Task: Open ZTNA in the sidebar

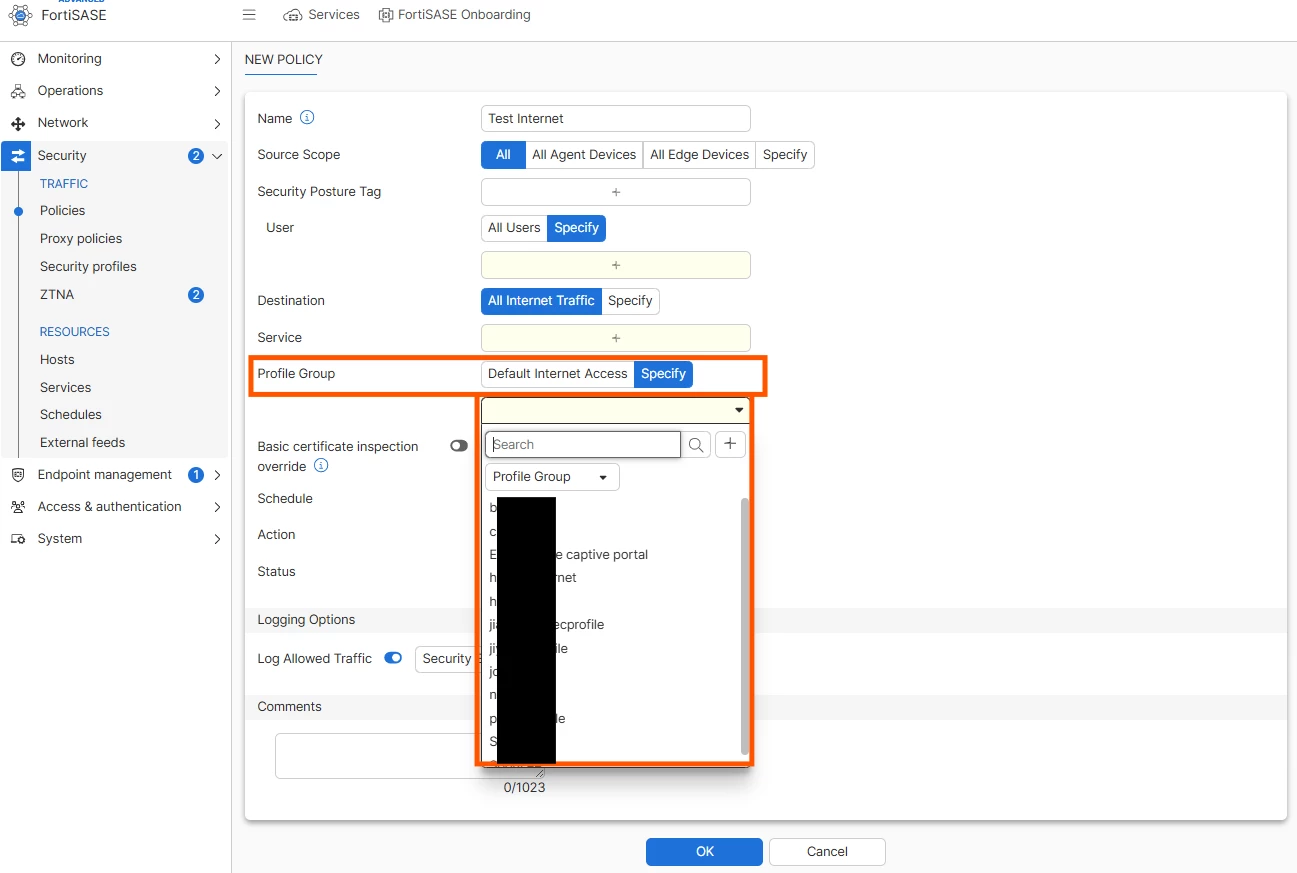Action: tap(57, 295)
